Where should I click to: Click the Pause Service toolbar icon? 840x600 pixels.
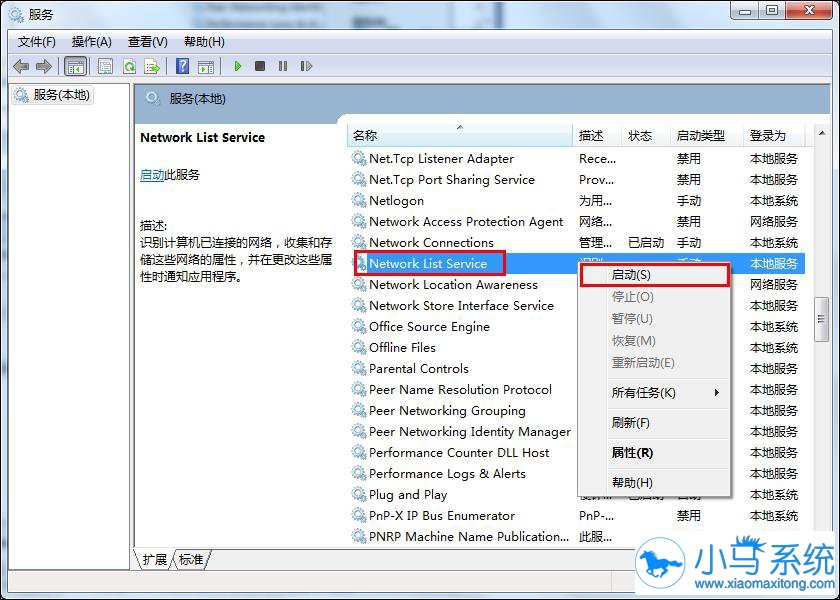pyautogui.click(x=283, y=66)
